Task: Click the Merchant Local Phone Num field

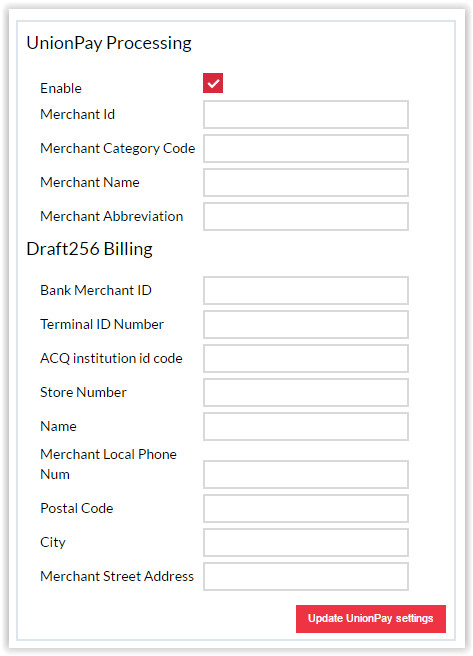Action: point(306,474)
